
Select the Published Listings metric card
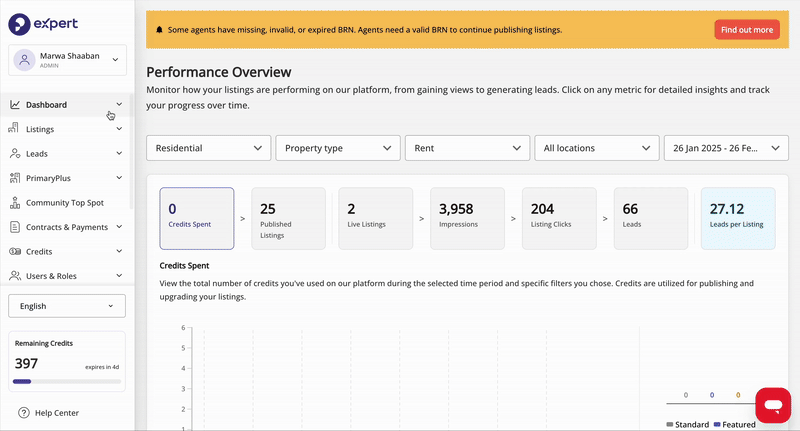tap(288, 218)
